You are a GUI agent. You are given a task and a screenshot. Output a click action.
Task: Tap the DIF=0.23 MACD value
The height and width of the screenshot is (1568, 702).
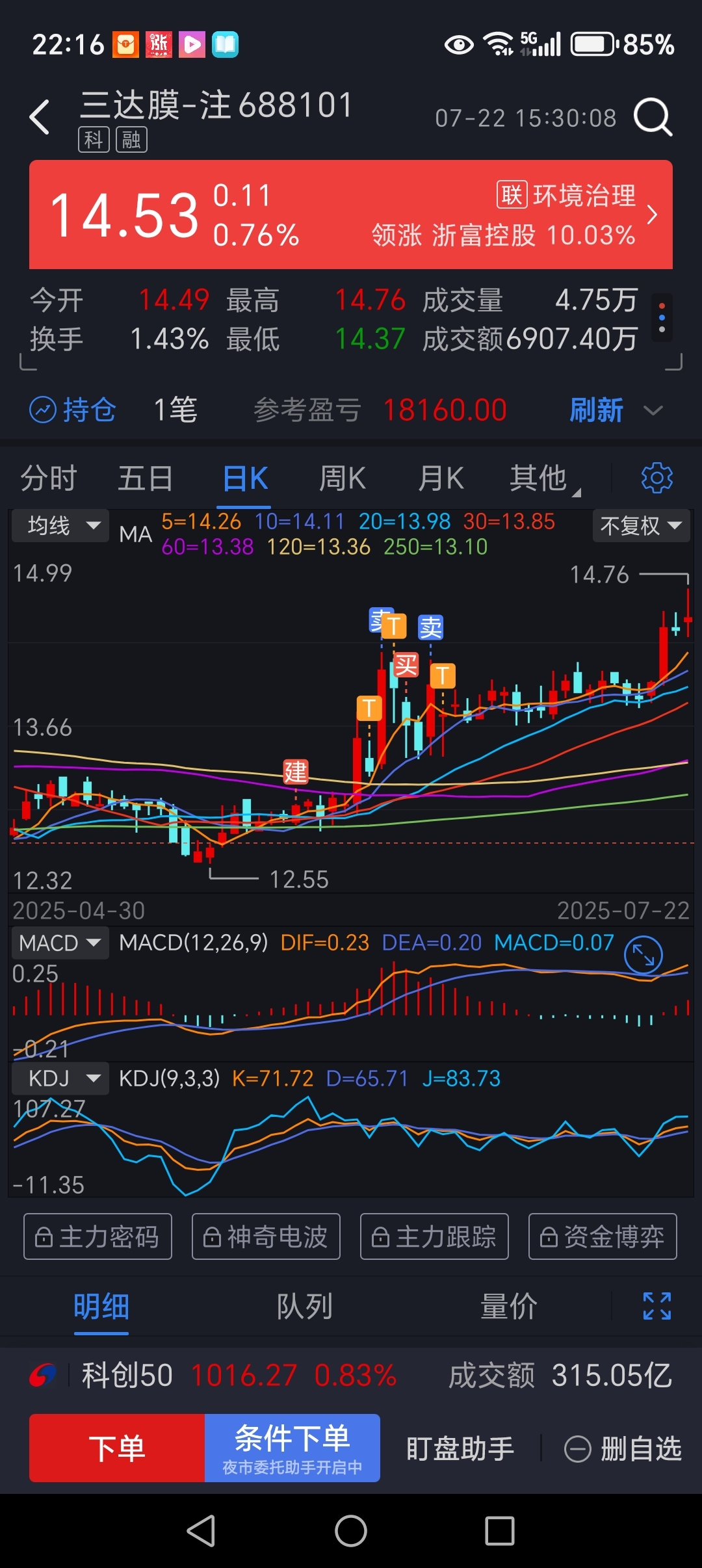(324, 943)
